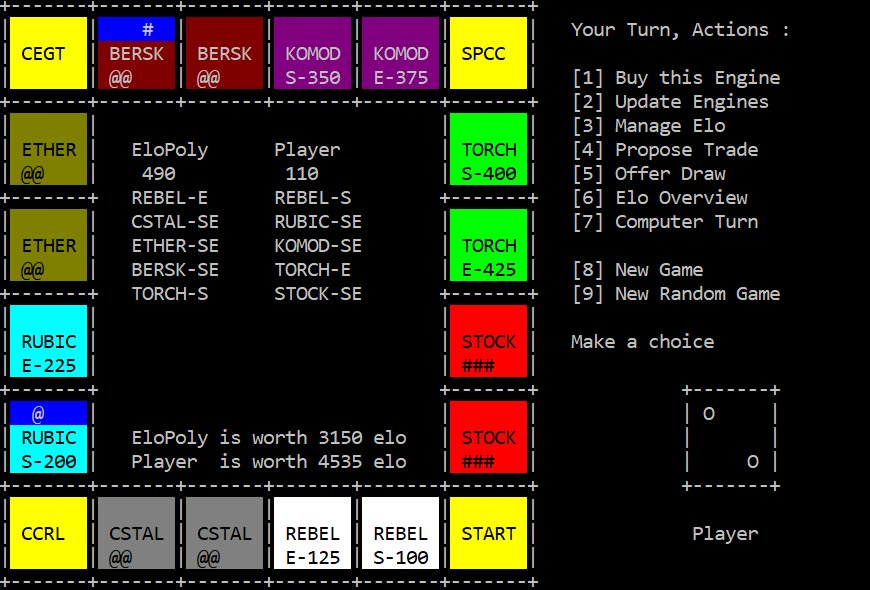Click the ETHER-SE entry

[175, 245]
